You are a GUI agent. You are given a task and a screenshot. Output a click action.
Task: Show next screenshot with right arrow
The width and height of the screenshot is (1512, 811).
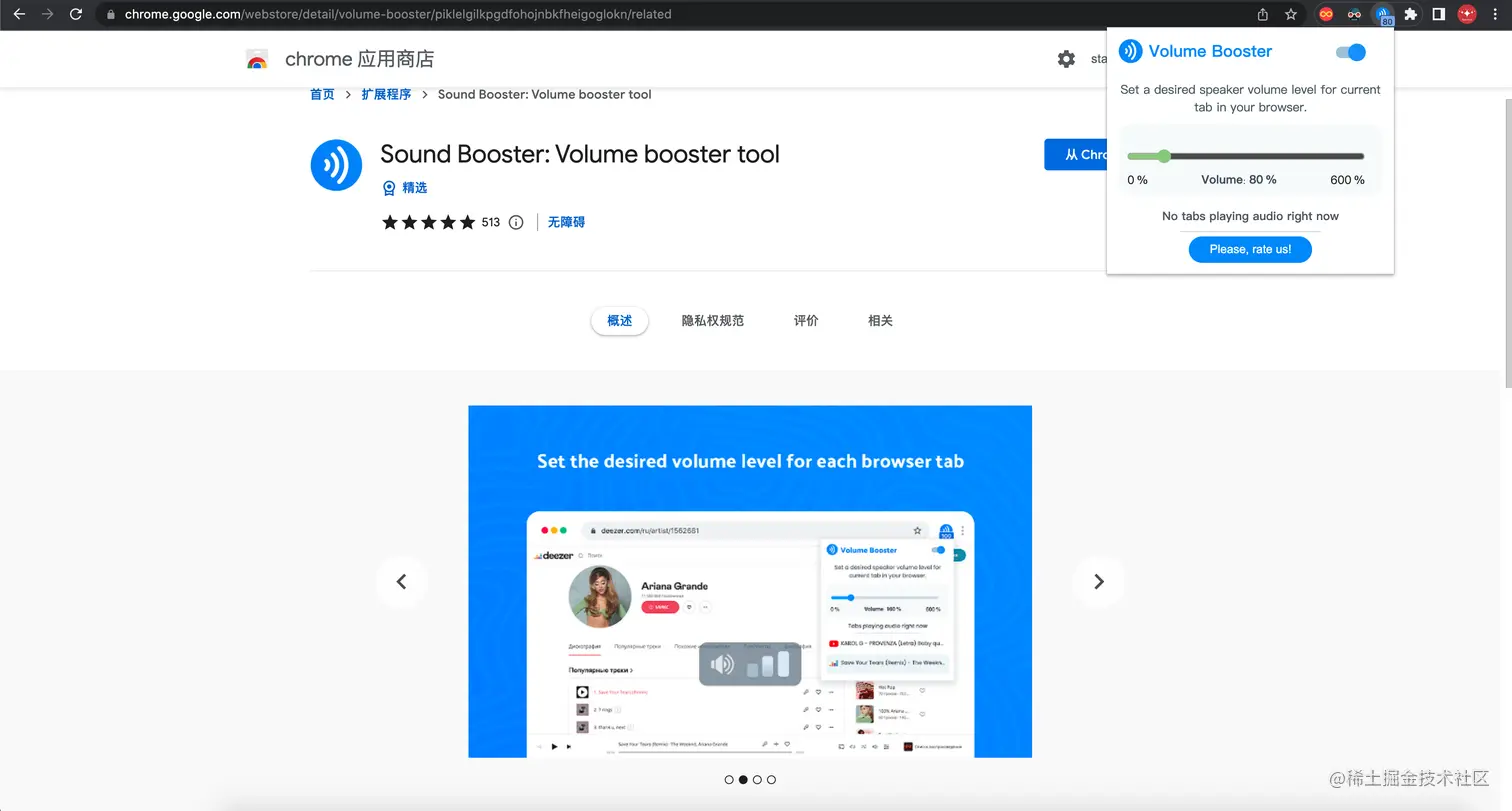[x=1098, y=582]
